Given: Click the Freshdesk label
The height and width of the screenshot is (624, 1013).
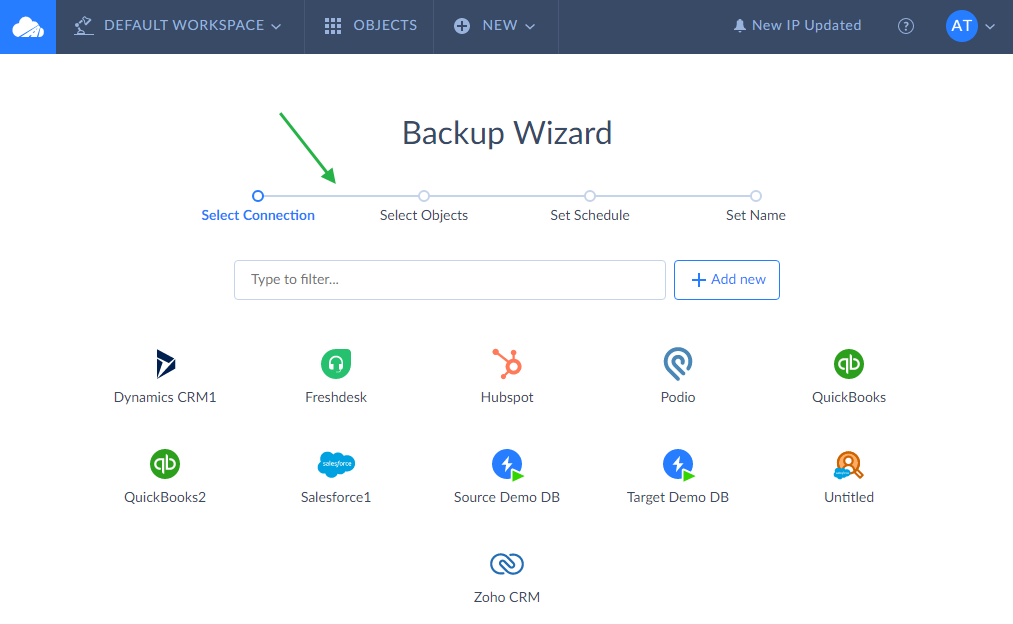Looking at the screenshot, I should (x=336, y=397).
